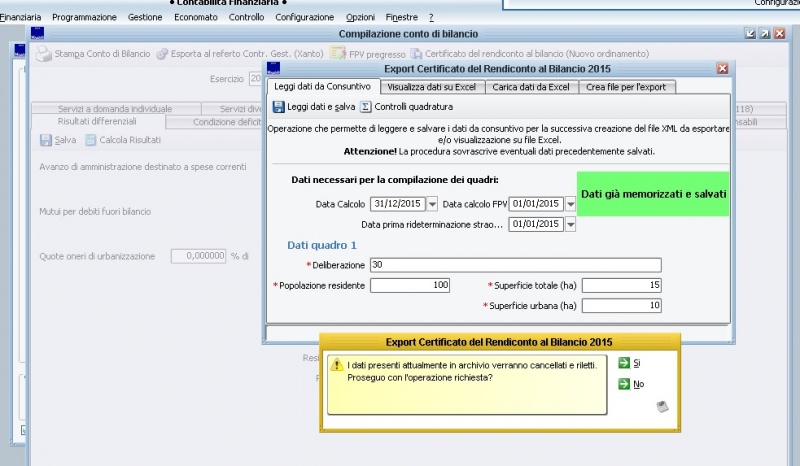Switch to Leggi dati da Consuntivo tab

pyautogui.click(x=322, y=86)
